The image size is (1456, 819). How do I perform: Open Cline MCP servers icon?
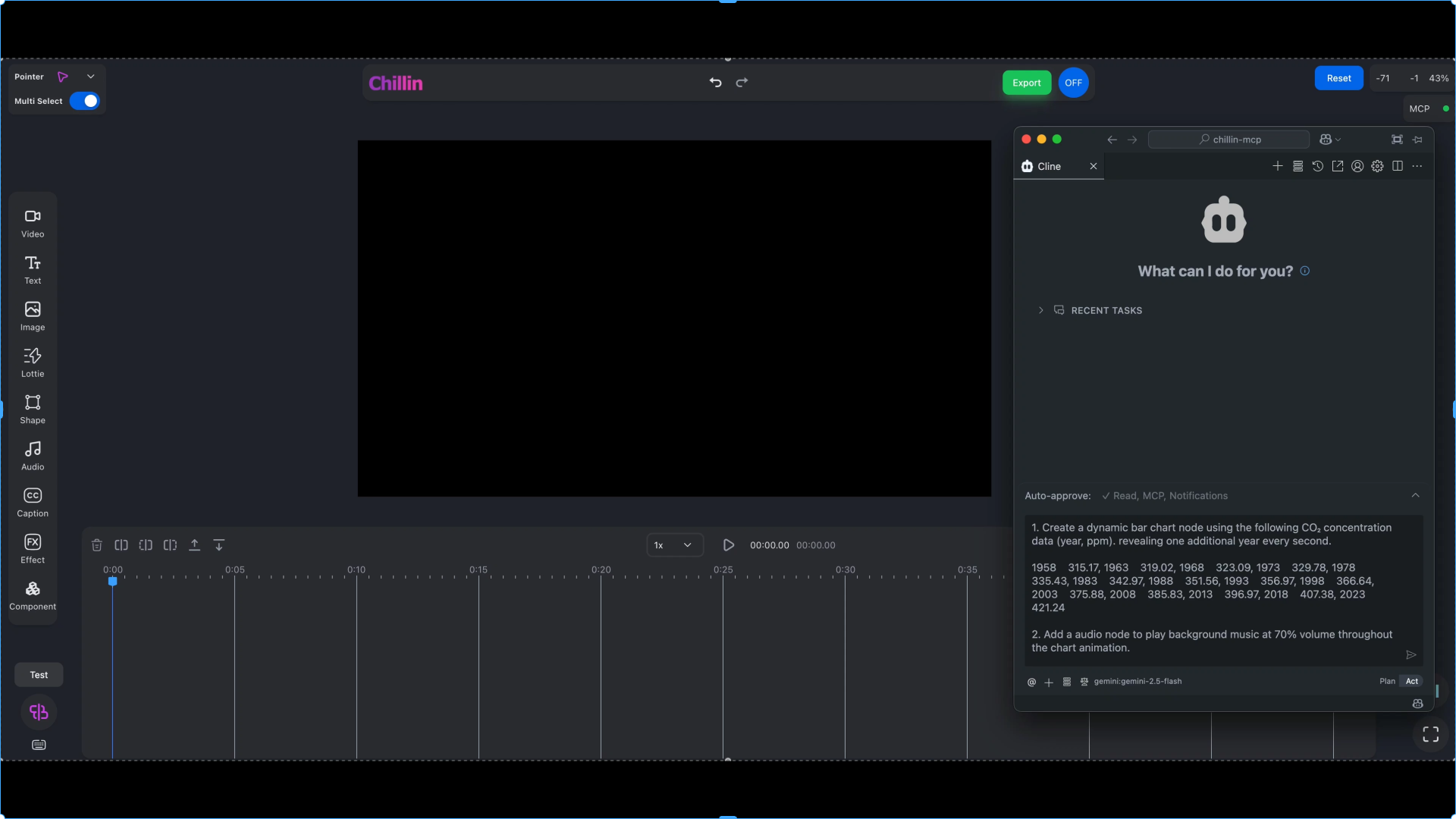click(x=1298, y=166)
